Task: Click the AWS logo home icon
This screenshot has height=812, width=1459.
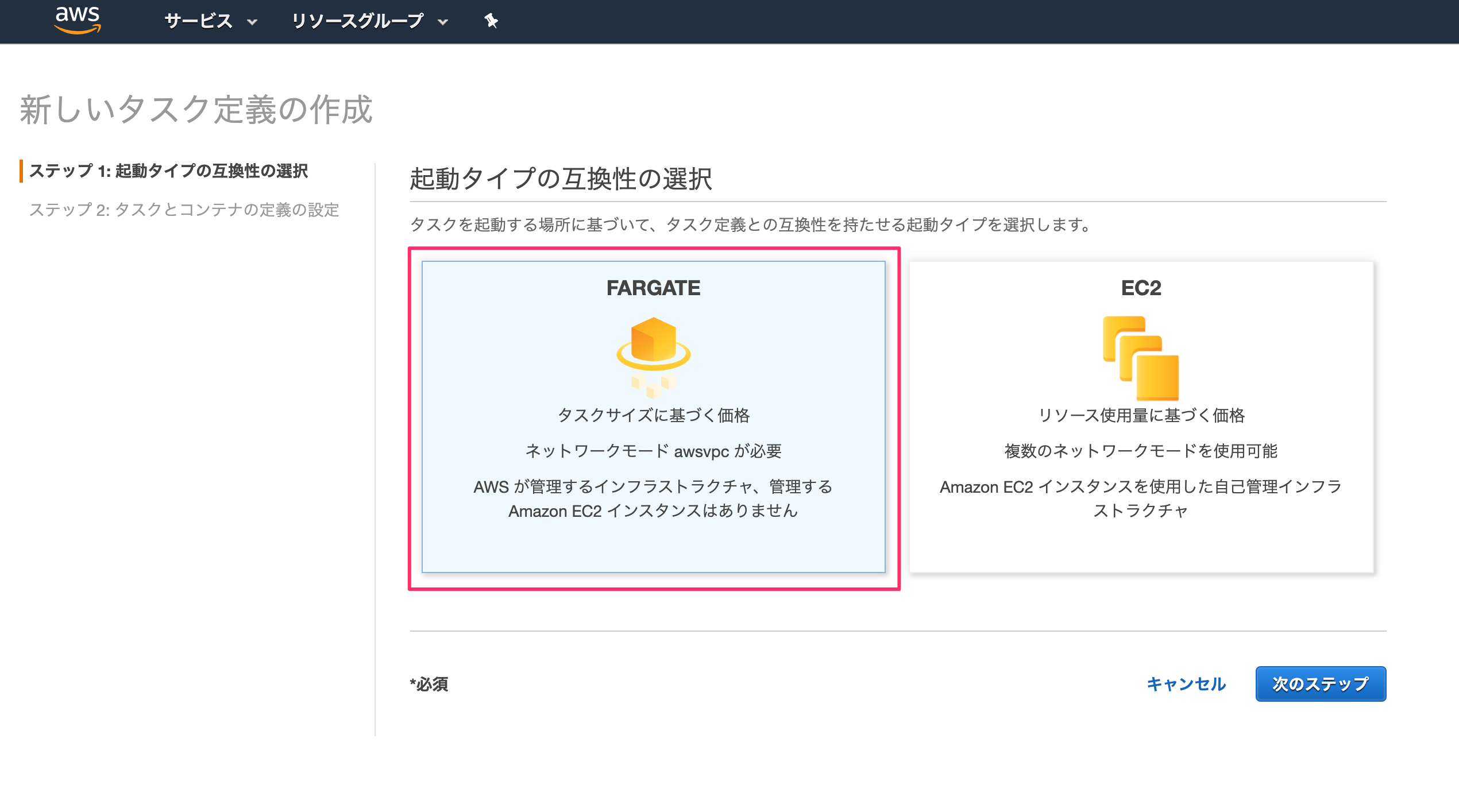Action: [x=78, y=21]
